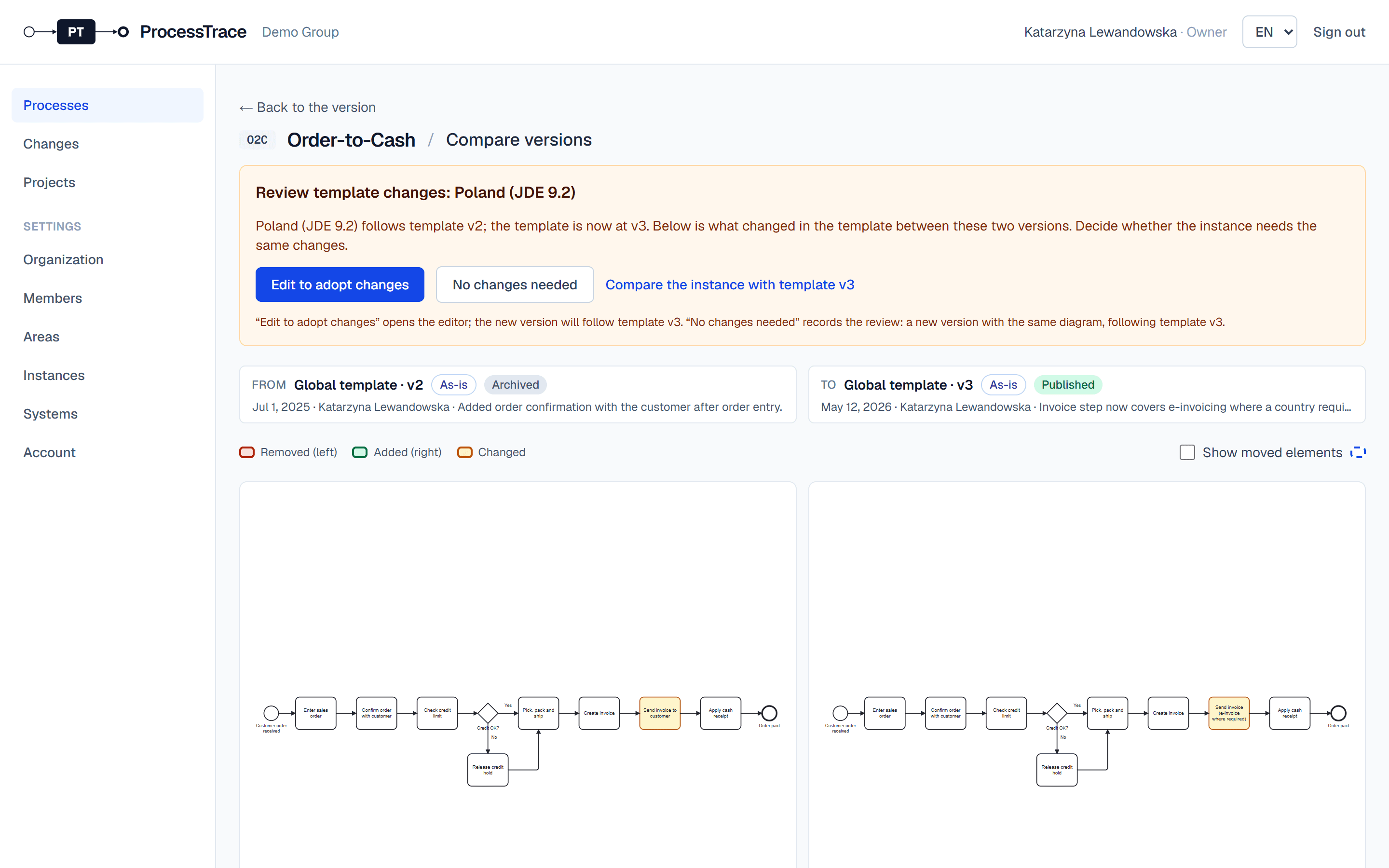Click the Credit OK? gateway diamond in right diagram
Viewport: 1389px width, 868px height.
point(1057,713)
